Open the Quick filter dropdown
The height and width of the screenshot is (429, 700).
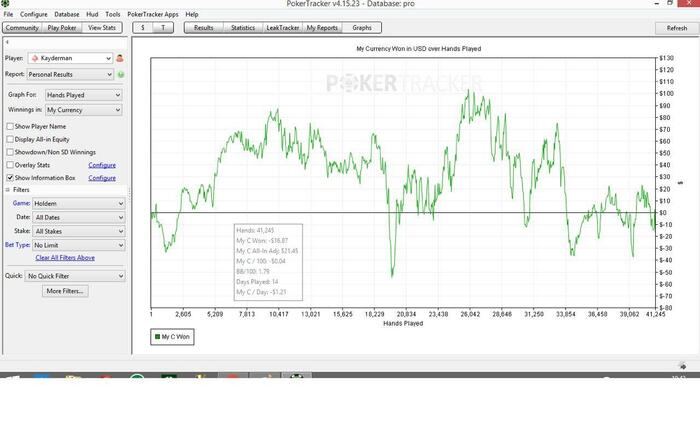pyautogui.click(x=75, y=276)
